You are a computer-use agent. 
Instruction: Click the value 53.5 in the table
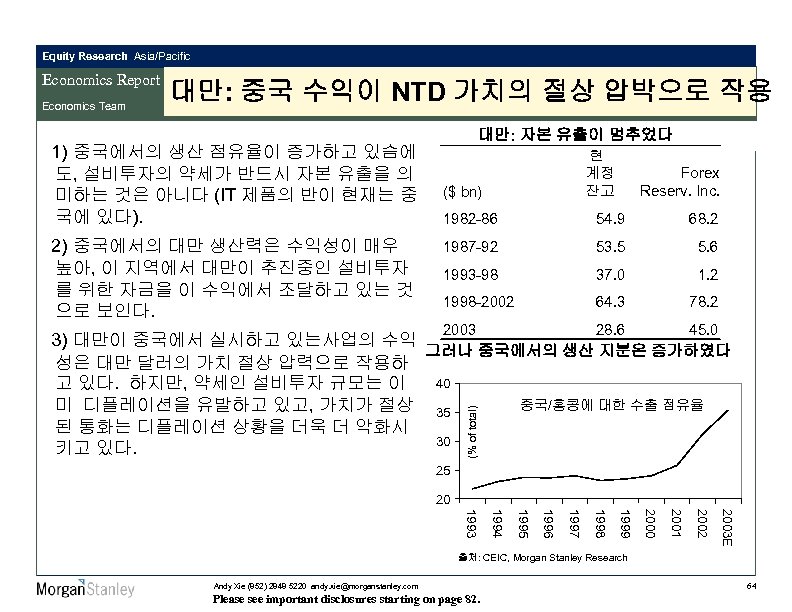point(610,247)
